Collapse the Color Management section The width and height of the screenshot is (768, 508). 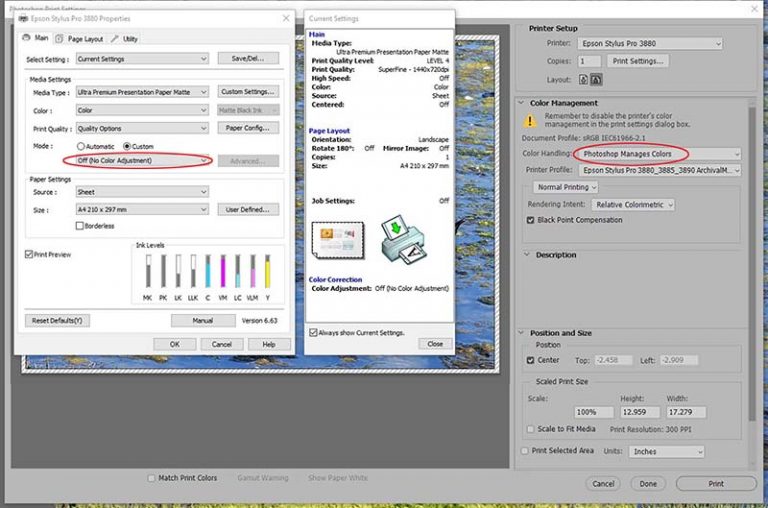[521, 103]
